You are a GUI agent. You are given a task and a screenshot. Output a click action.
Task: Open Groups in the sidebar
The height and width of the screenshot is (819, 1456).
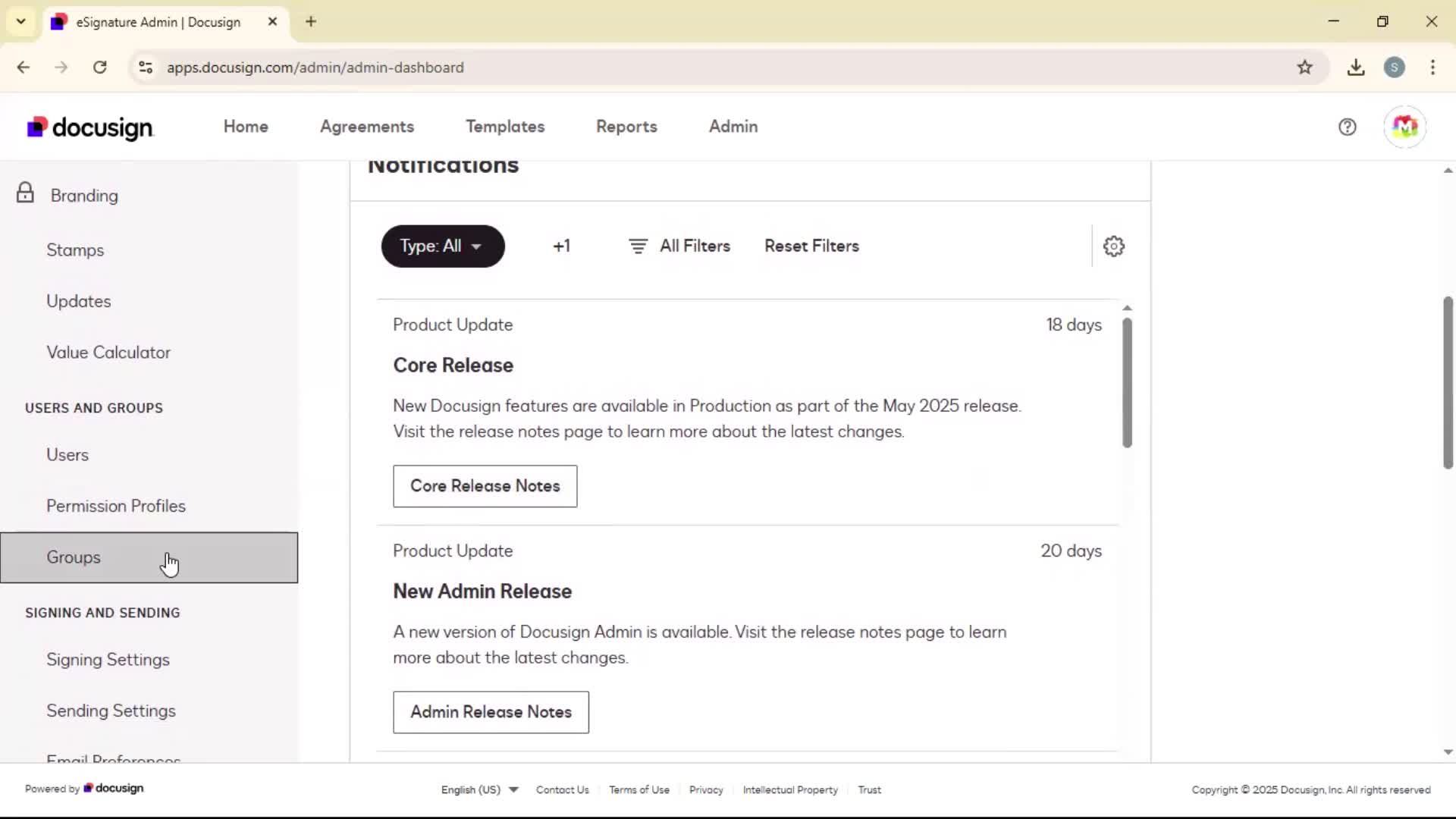[149, 557]
